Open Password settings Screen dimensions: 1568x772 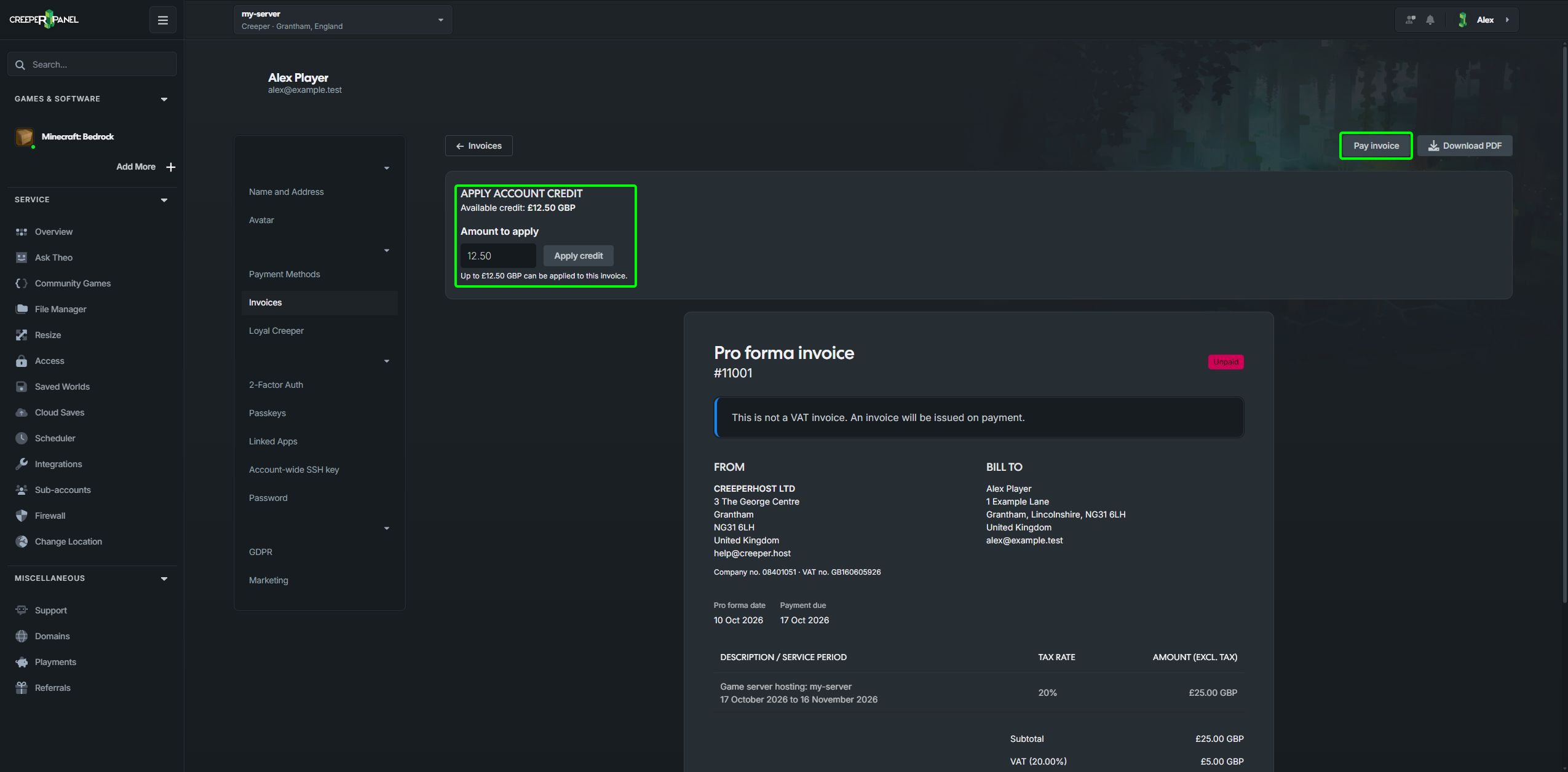(x=320, y=498)
